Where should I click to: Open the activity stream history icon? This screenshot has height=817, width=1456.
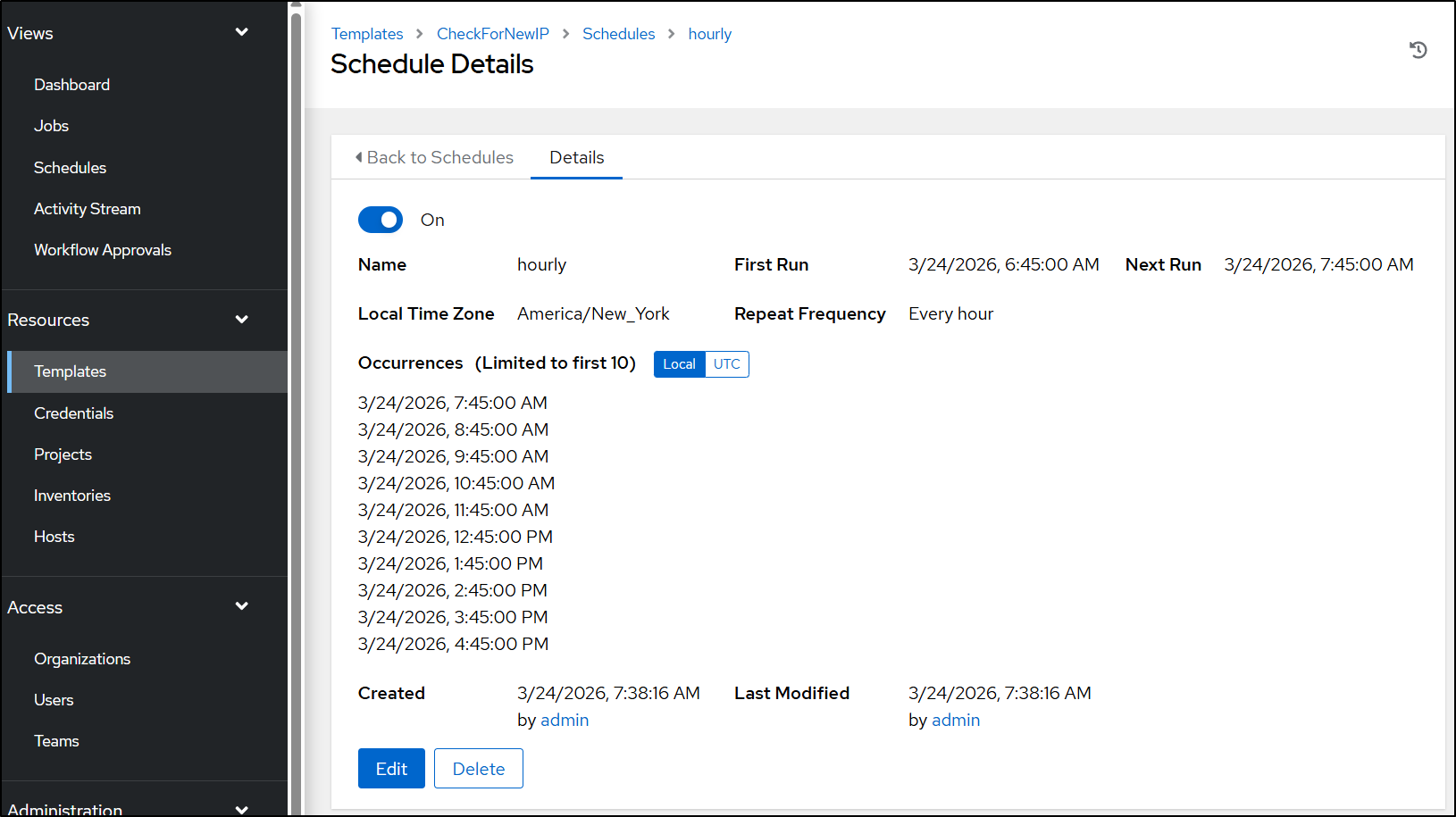(1418, 50)
